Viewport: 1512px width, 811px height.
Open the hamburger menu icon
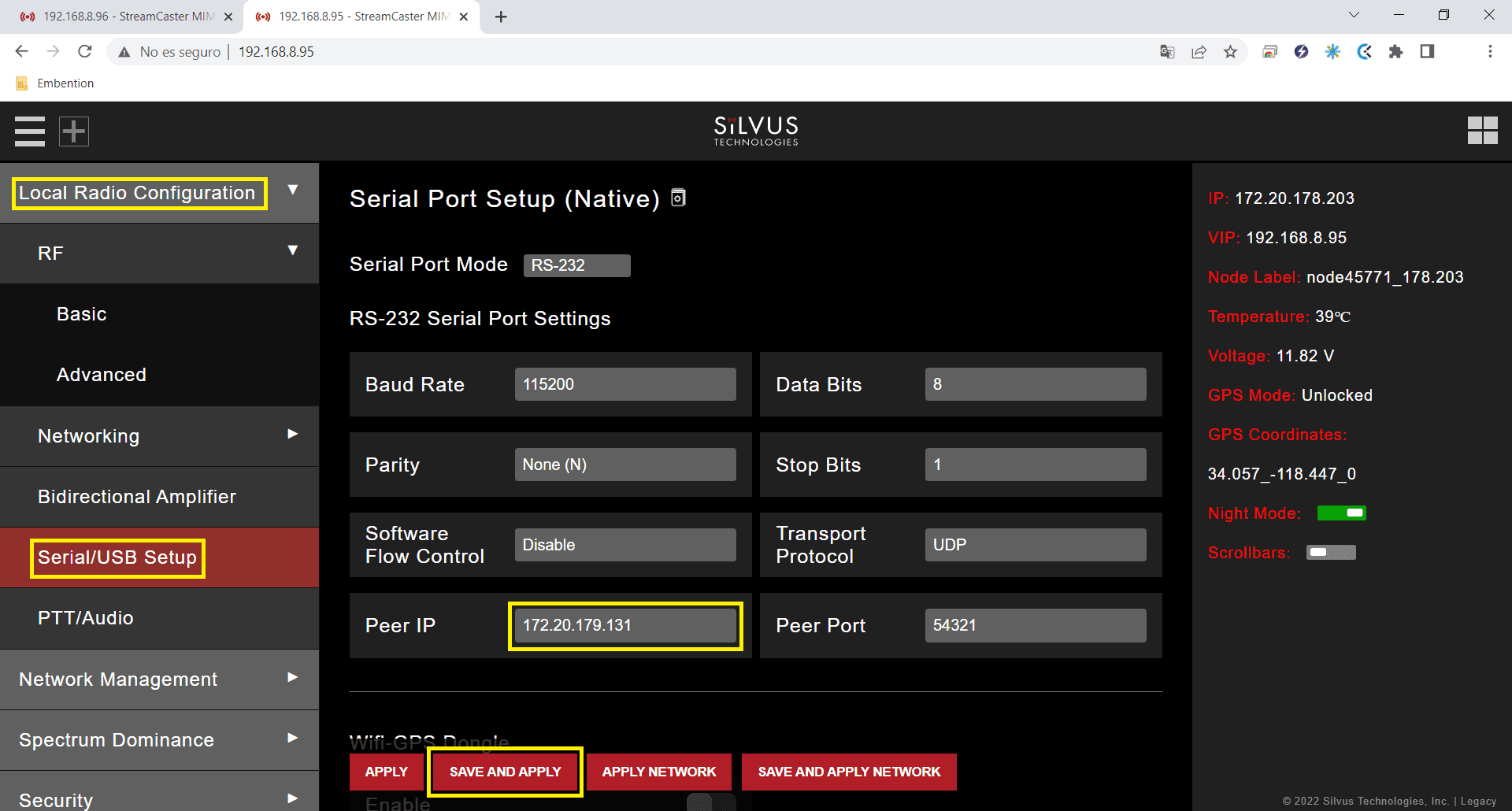30,131
